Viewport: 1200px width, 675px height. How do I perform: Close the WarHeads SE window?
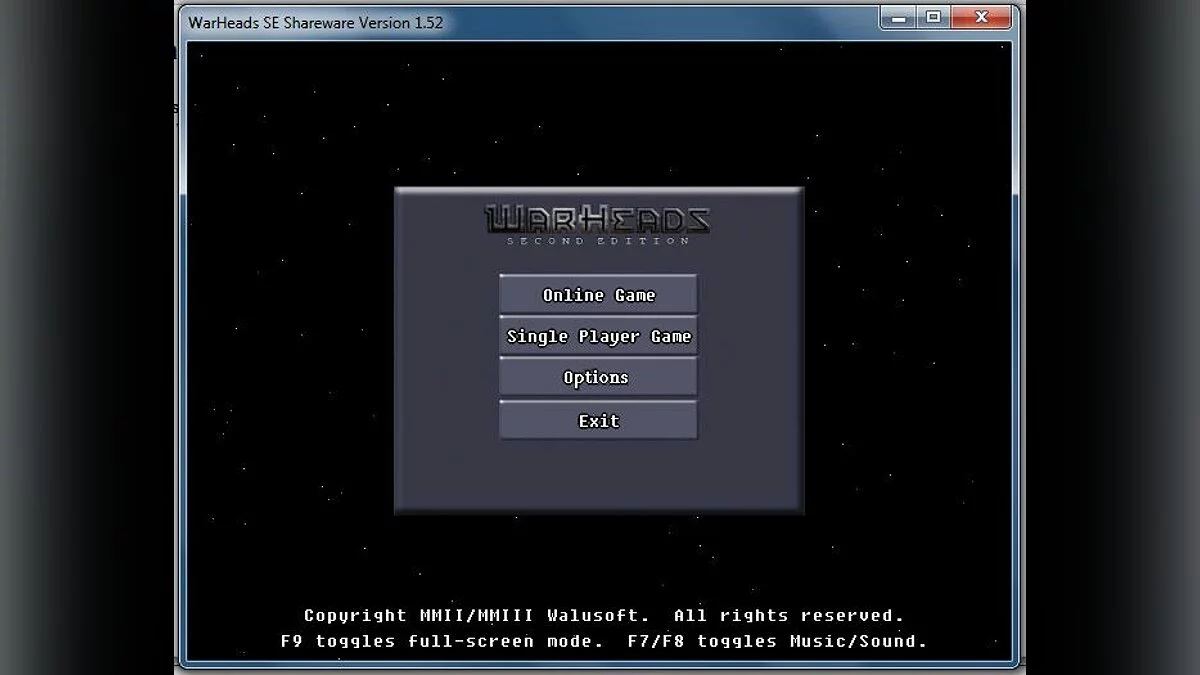(x=981, y=17)
